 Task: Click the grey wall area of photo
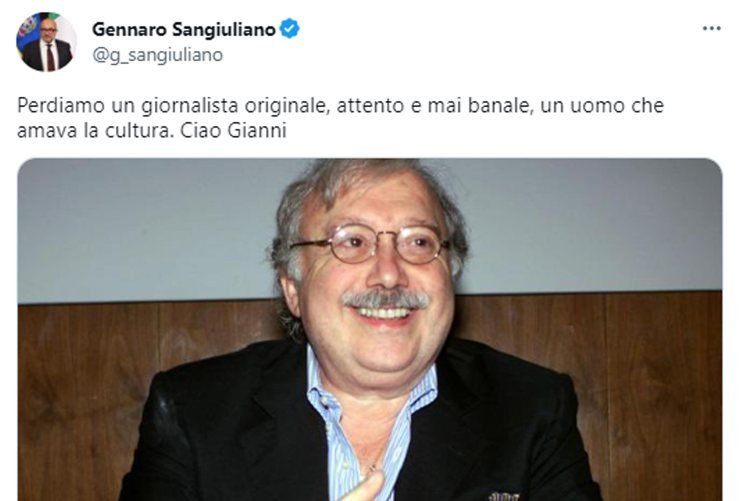click(x=142, y=226)
